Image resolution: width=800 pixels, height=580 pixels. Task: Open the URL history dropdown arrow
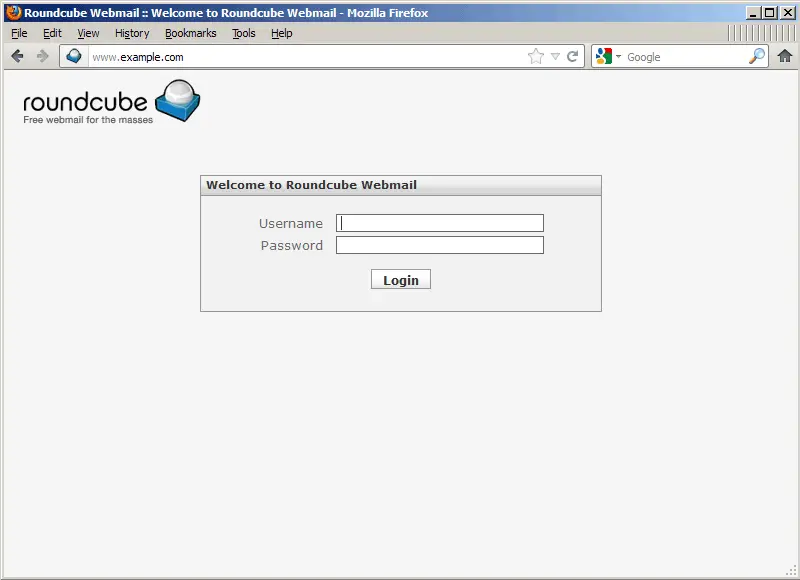555,57
